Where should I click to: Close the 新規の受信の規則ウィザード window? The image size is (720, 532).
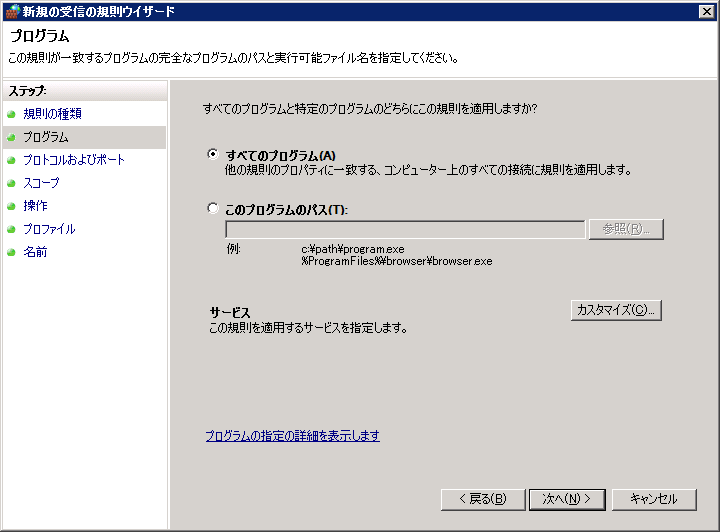coord(707,11)
